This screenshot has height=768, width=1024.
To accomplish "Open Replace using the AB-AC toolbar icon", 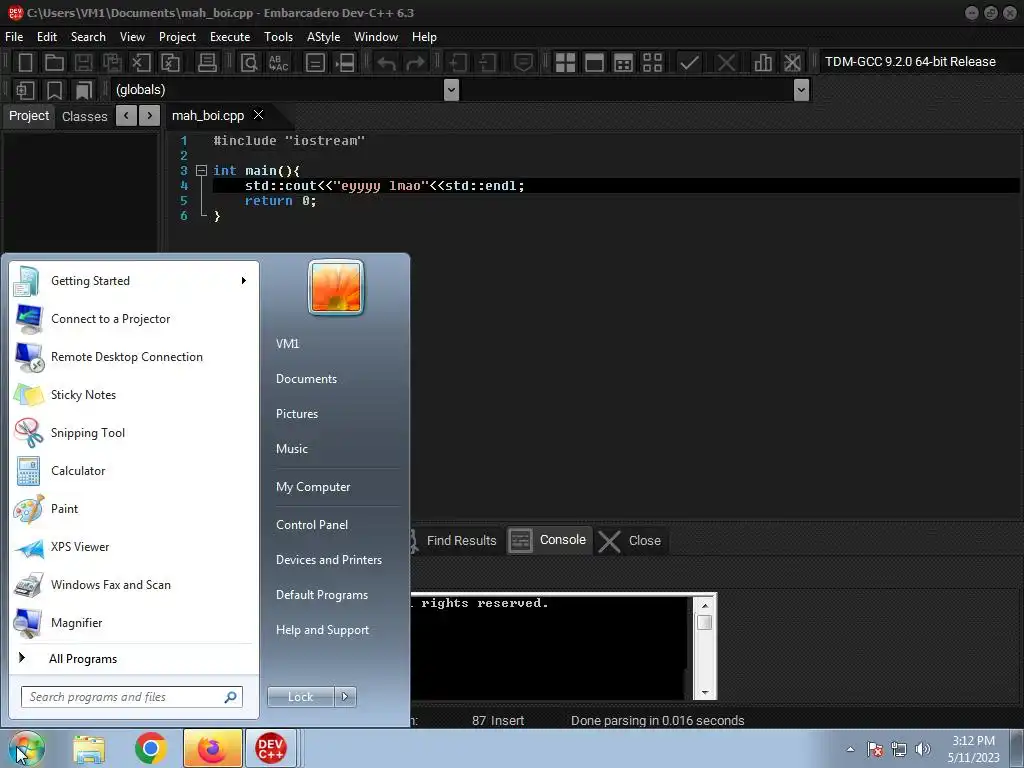I will [278, 63].
